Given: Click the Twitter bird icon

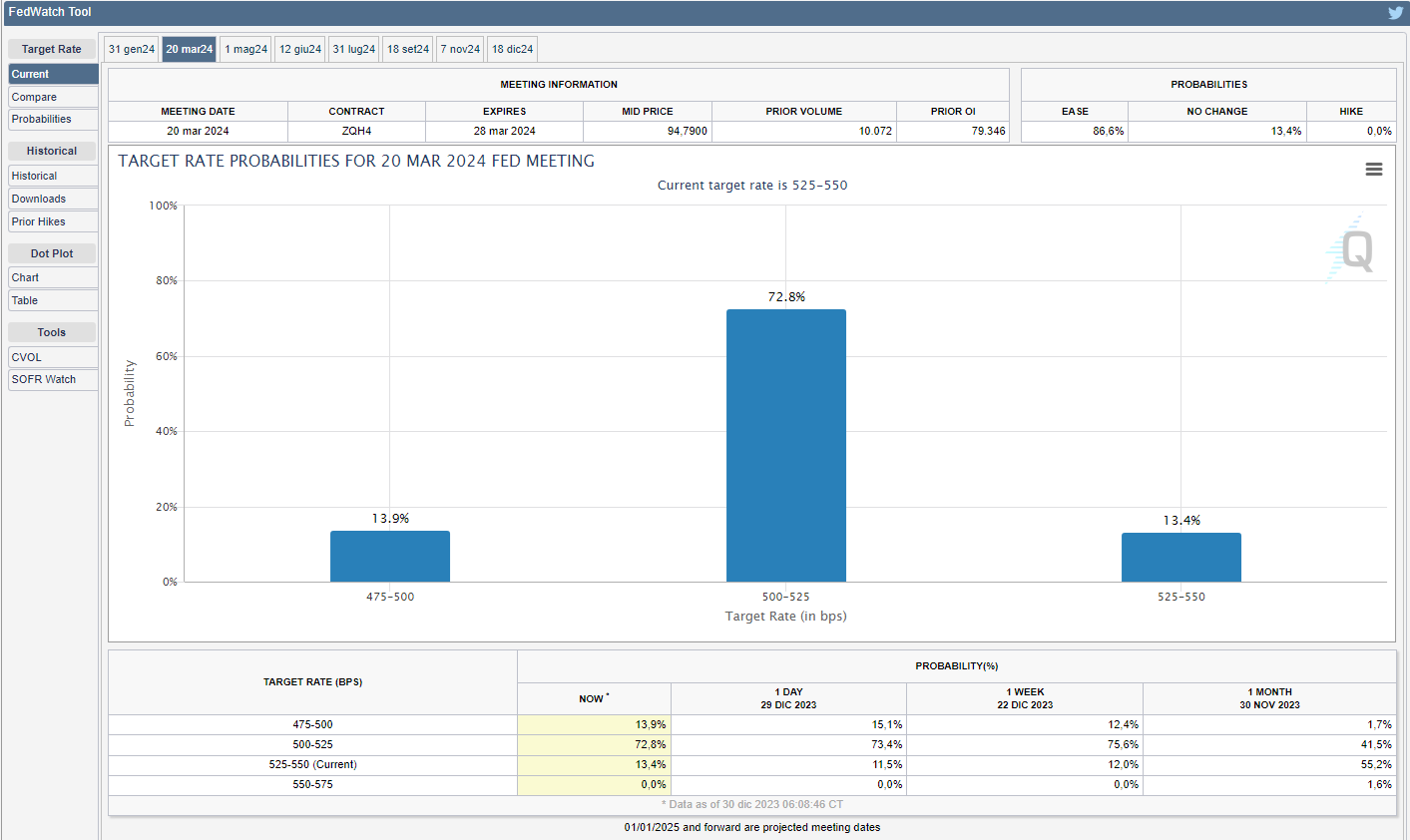Looking at the screenshot, I should (1395, 13).
